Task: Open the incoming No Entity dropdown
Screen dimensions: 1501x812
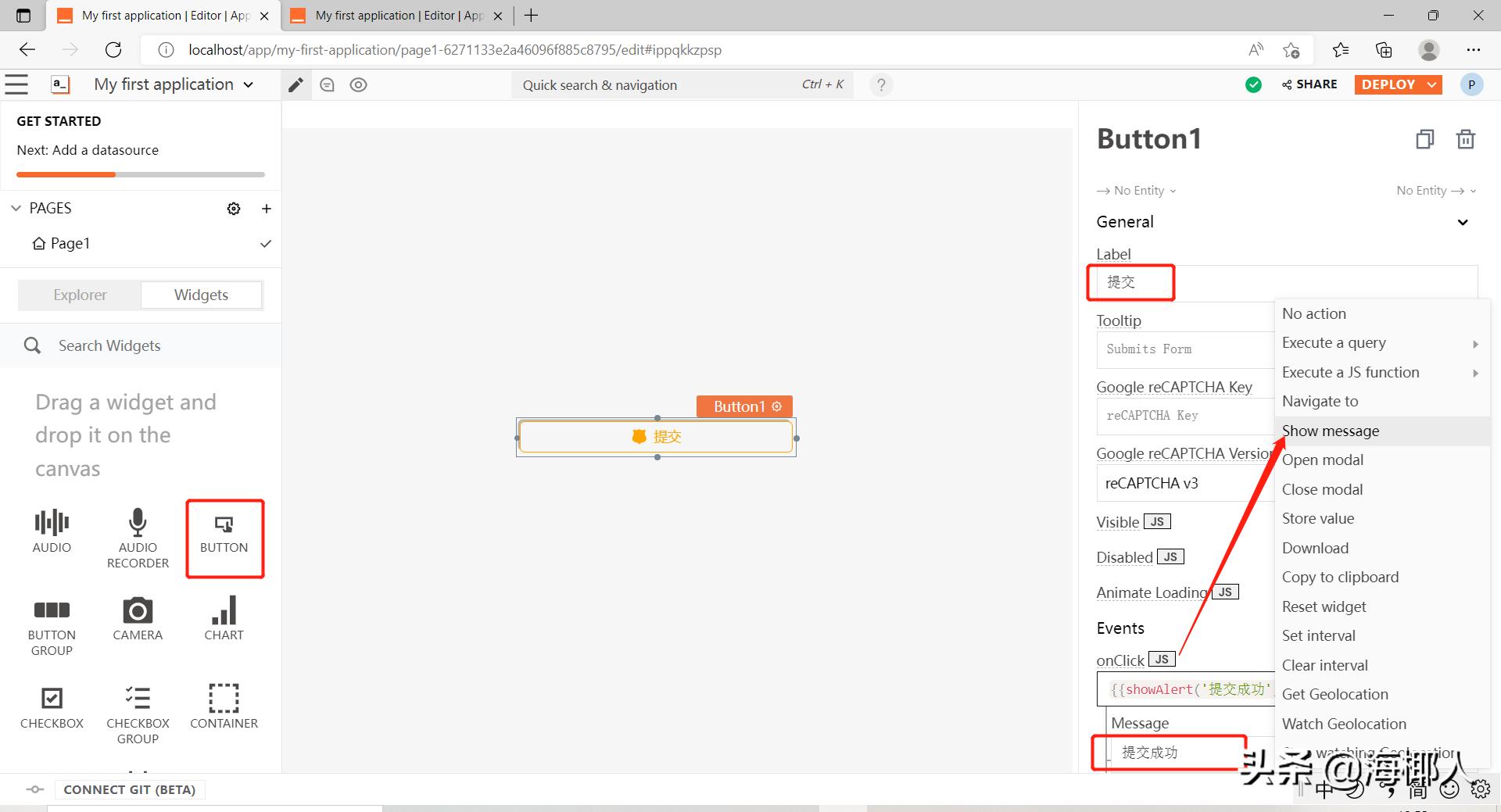Action: pos(1137,191)
